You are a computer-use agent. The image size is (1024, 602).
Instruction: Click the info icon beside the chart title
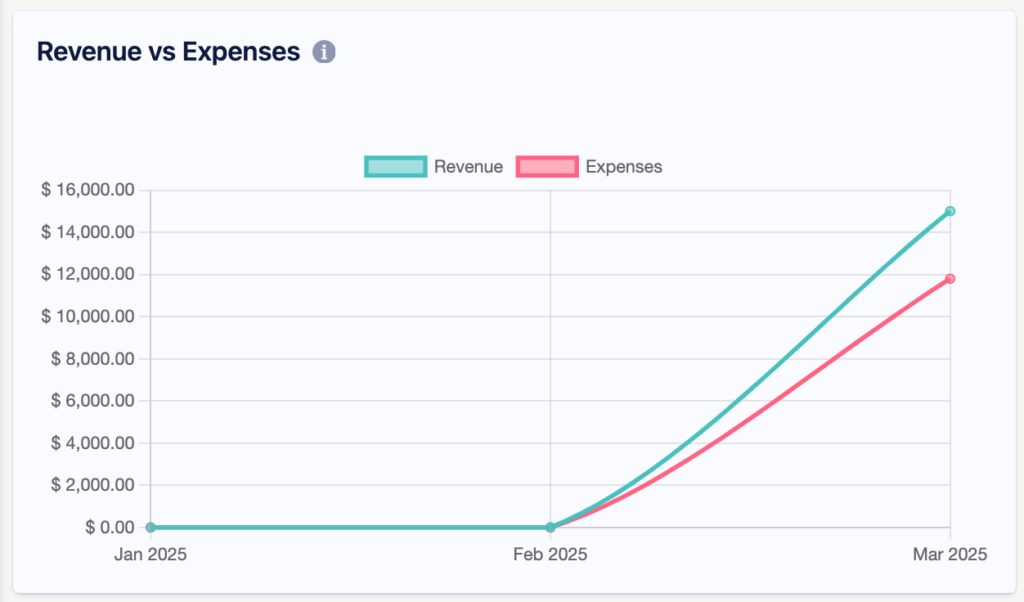point(323,52)
